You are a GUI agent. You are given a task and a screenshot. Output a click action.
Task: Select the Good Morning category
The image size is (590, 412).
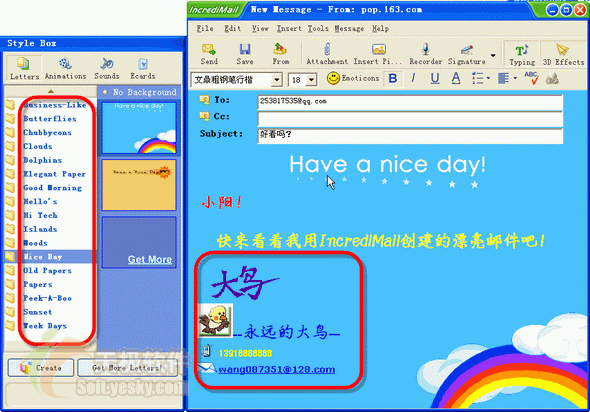tap(52, 188)
